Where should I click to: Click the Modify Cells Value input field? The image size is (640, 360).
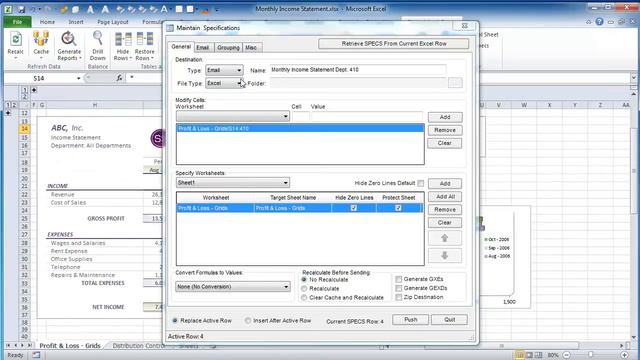click(x=367, y=117)
